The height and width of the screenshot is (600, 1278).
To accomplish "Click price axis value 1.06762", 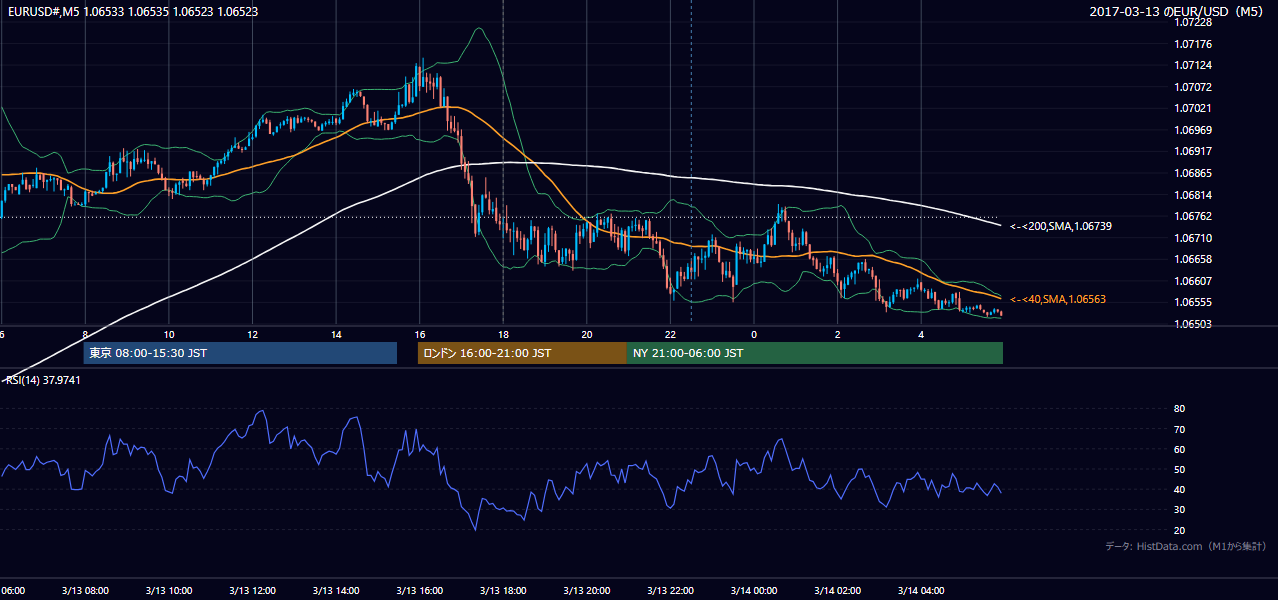I will pos(1193,216).
